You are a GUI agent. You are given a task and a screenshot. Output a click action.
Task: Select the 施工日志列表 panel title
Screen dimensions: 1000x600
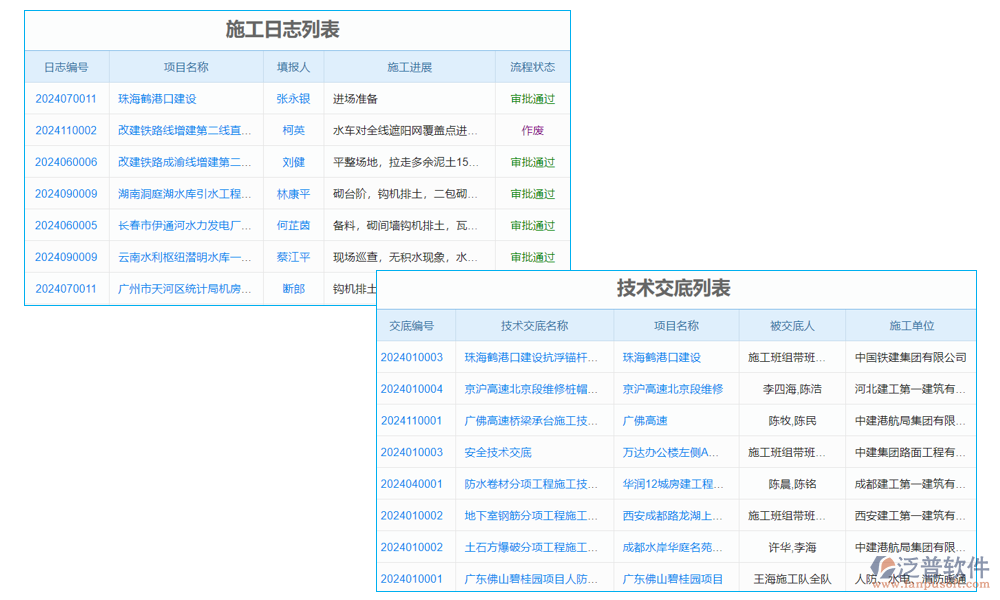coord(298,30)
